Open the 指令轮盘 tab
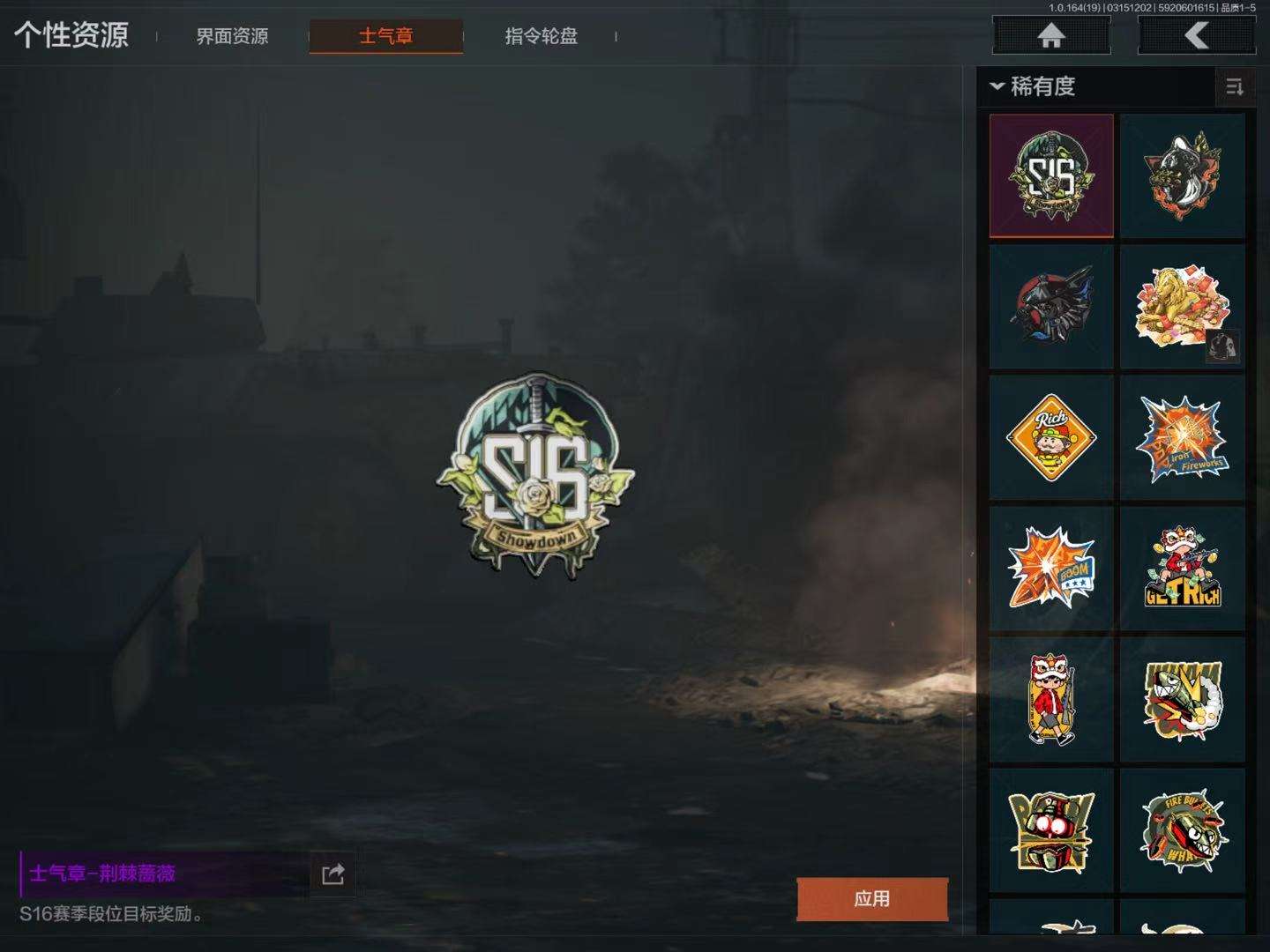1270x952 pixels. point(541,36)
